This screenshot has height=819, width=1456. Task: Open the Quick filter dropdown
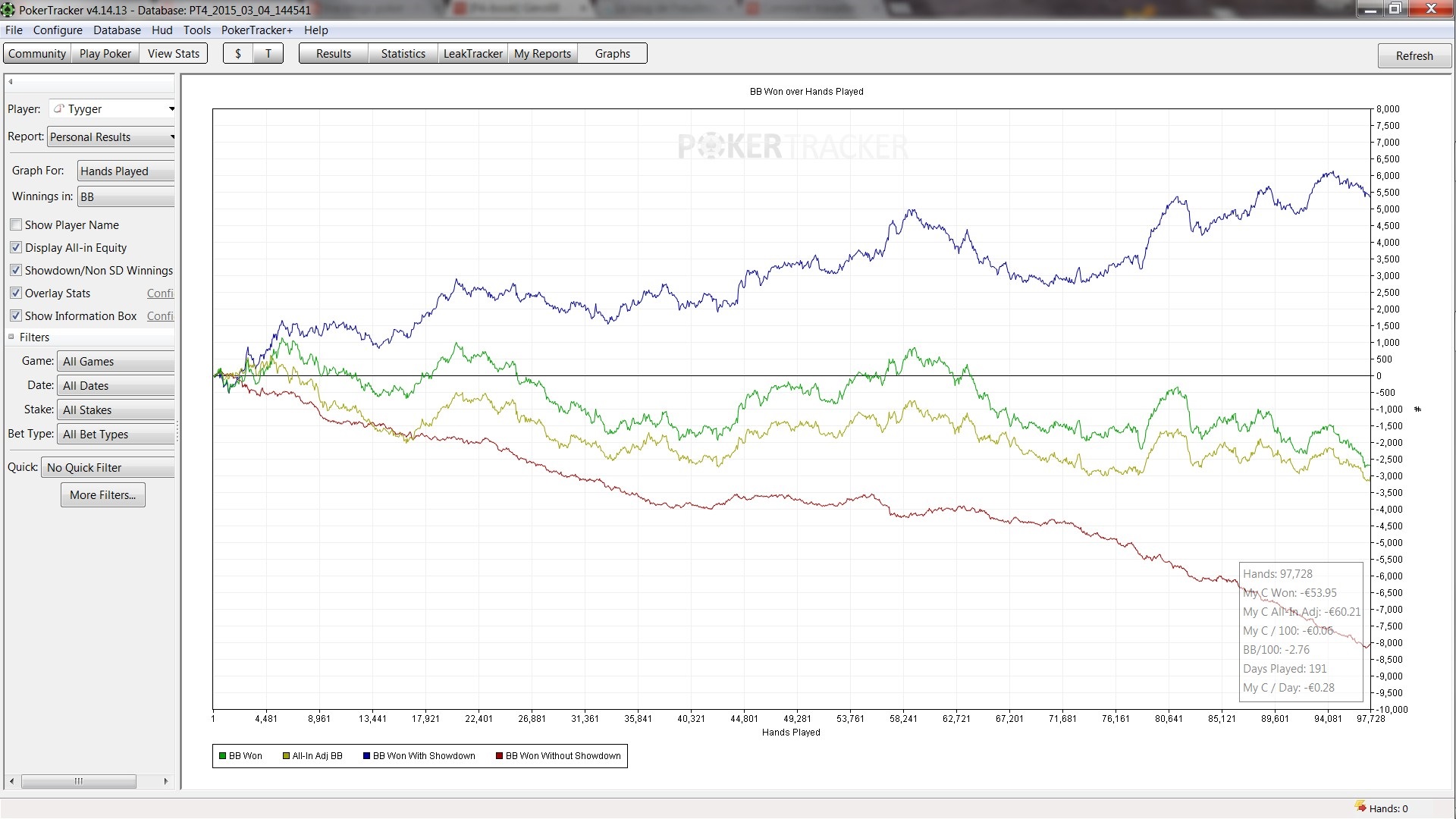pyautogui.click(x=108, y=468)
